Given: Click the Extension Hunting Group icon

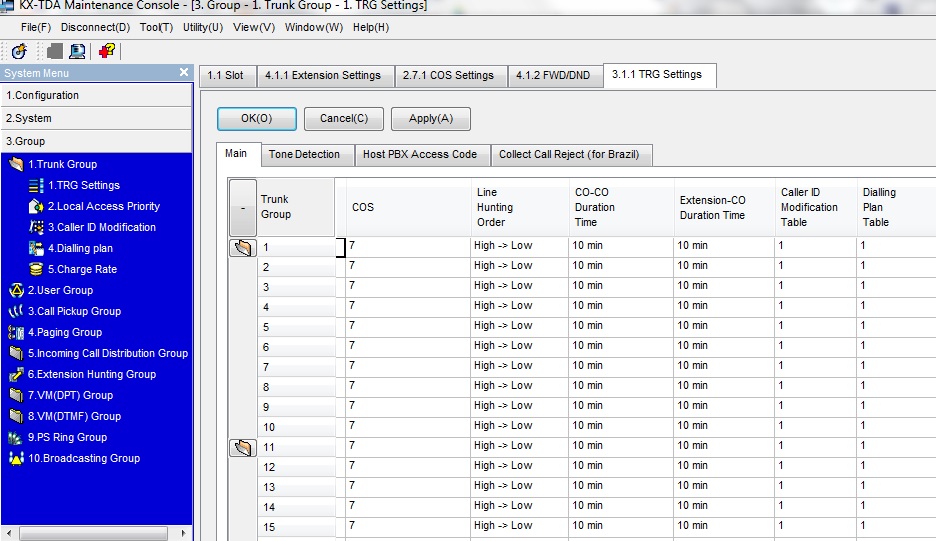Looking at the screenshot, I should tap(16, 374).
